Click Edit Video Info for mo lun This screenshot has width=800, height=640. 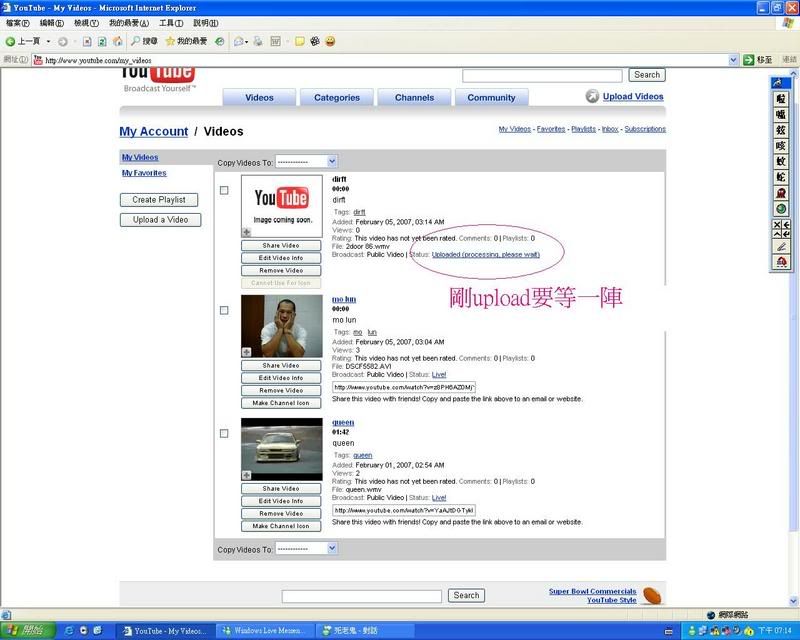coord(281,378)
